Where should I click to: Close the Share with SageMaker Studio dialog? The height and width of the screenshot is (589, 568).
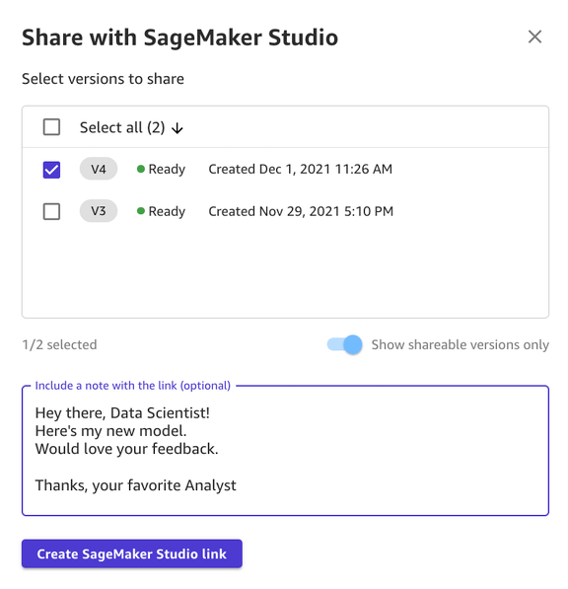pos(535,37)
